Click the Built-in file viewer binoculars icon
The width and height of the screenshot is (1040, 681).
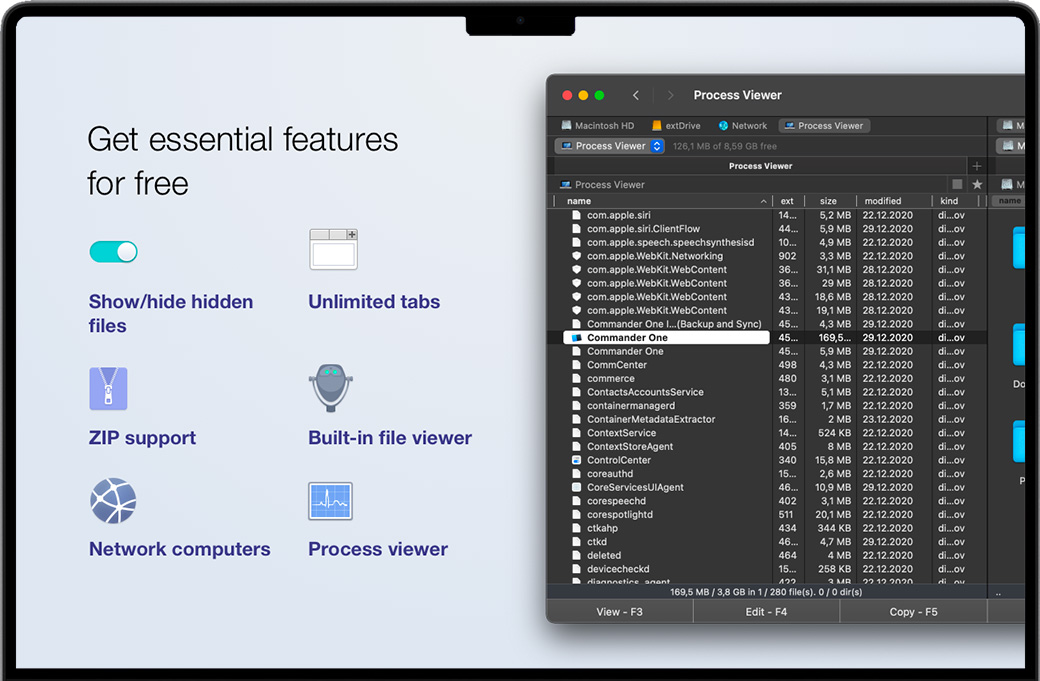pyautogui.click(x=330, y=388)
